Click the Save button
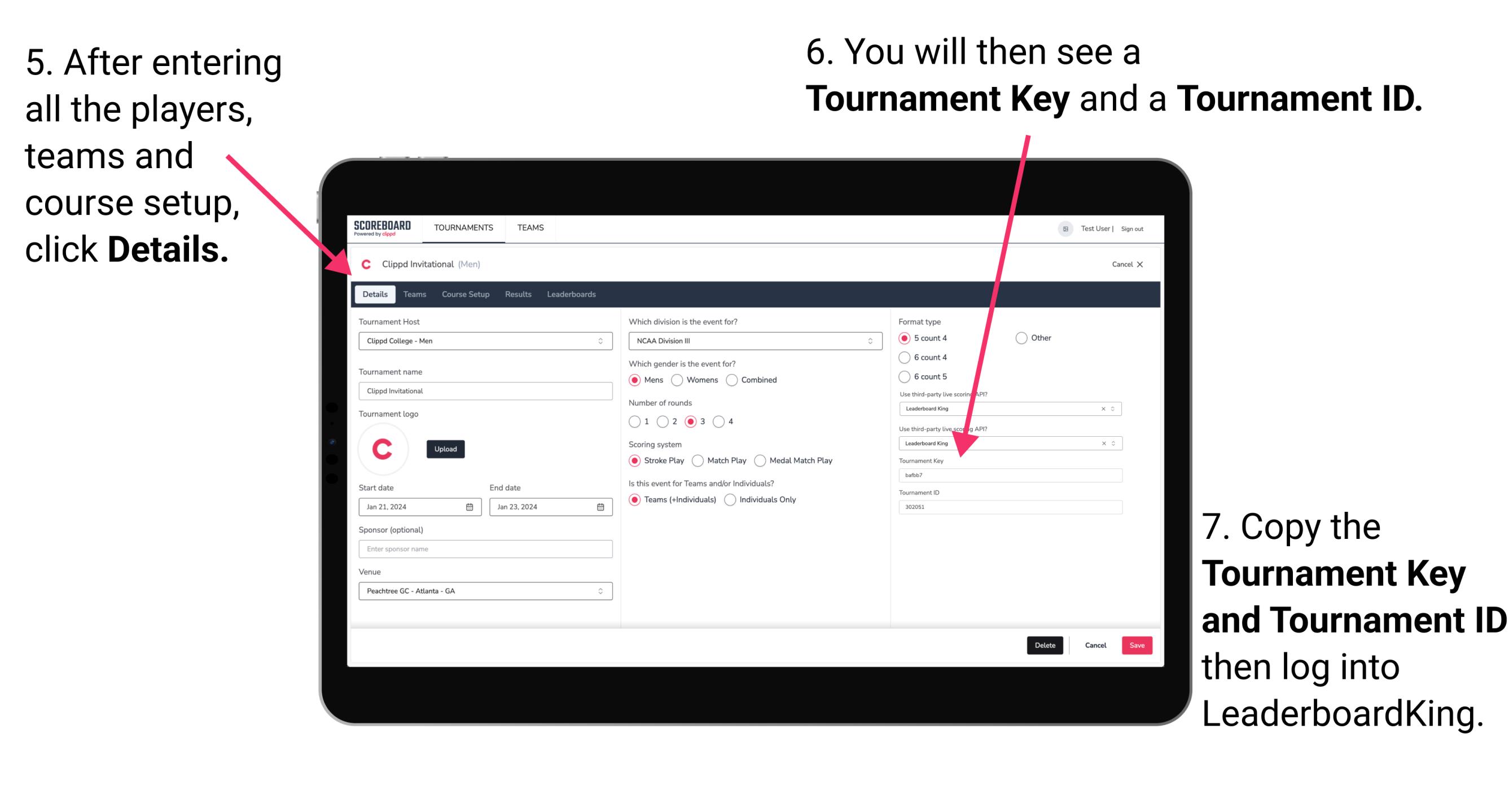Viewport: 1509px width, 812px height. tap(1138, 645)
